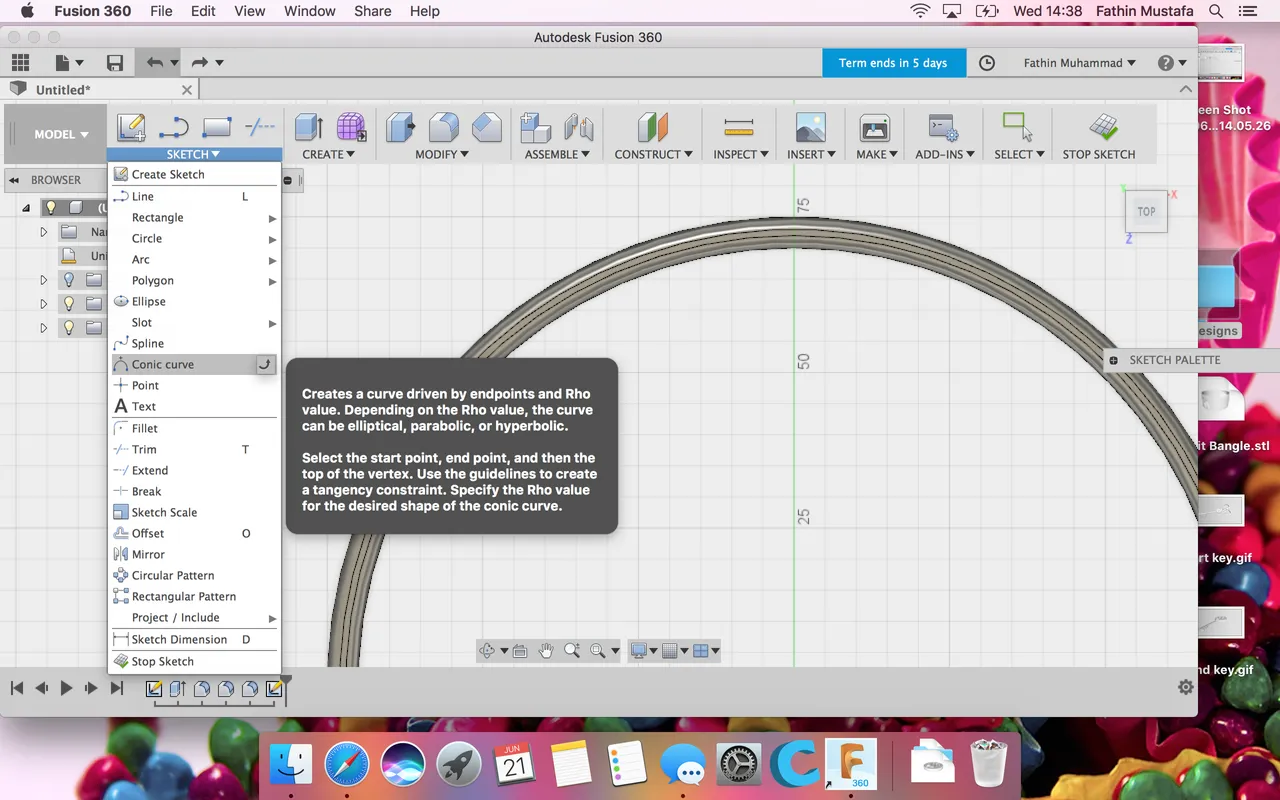
Task: Jump to timeline beginning
Action: 16,688
